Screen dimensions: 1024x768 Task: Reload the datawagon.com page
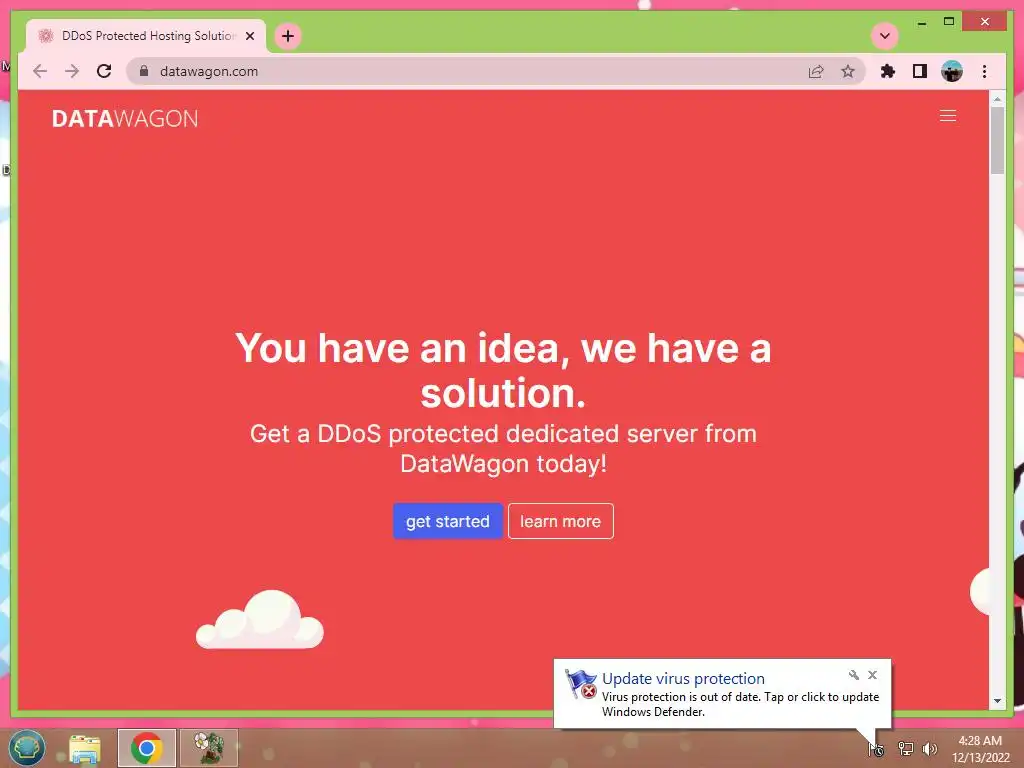[x=104, y=71]
